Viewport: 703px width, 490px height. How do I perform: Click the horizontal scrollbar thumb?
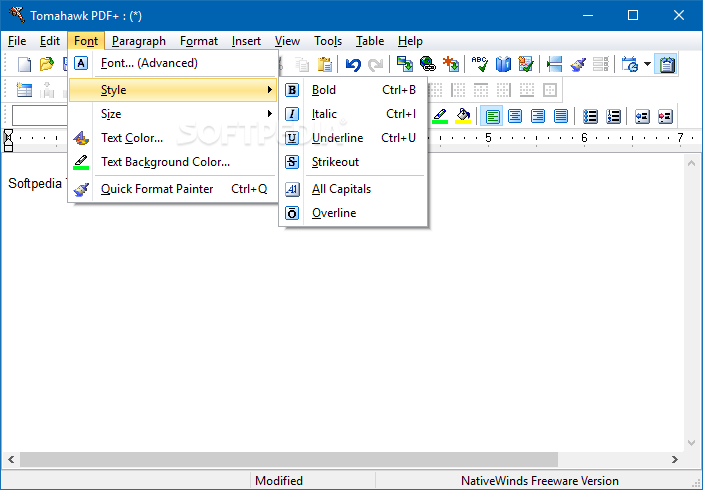(289, 460)
